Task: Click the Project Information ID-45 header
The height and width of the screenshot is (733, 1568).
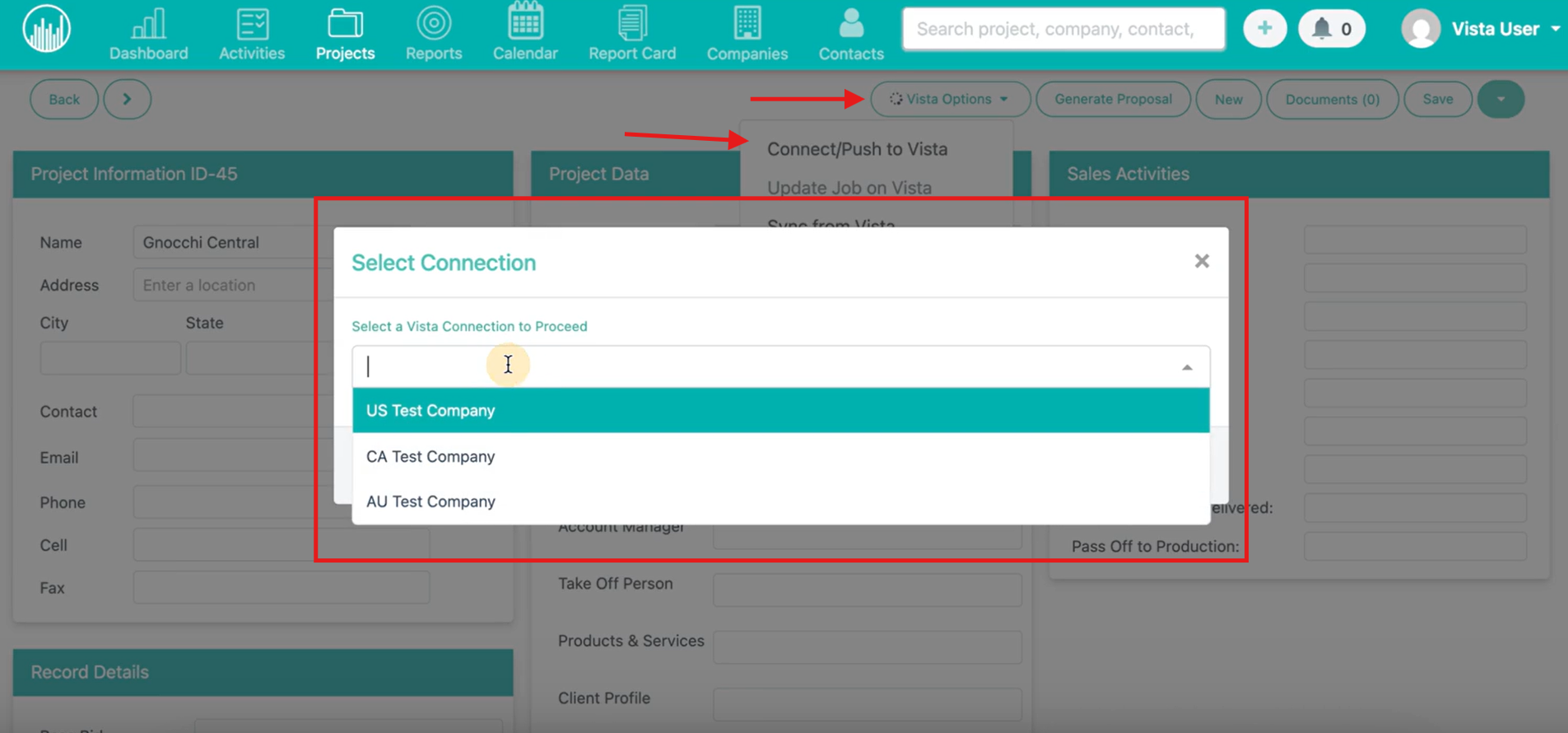Action: pos(263,174)
